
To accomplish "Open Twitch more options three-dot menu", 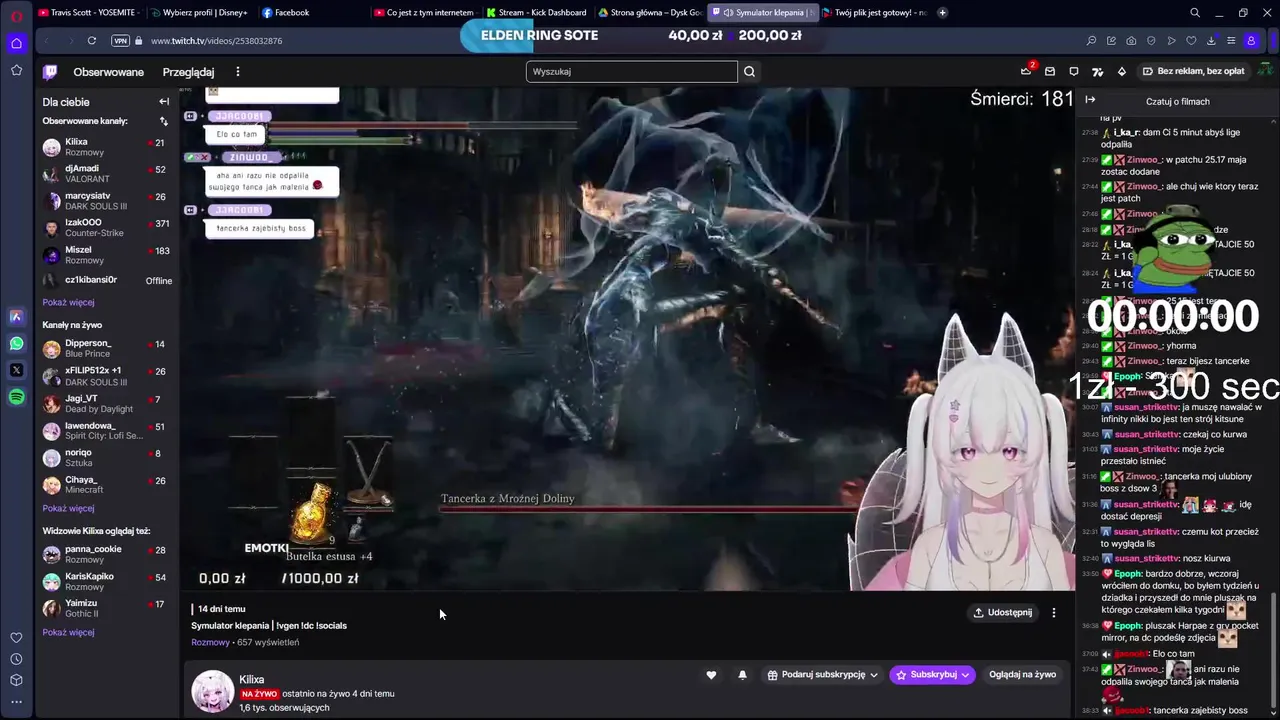I will (237, 72).
